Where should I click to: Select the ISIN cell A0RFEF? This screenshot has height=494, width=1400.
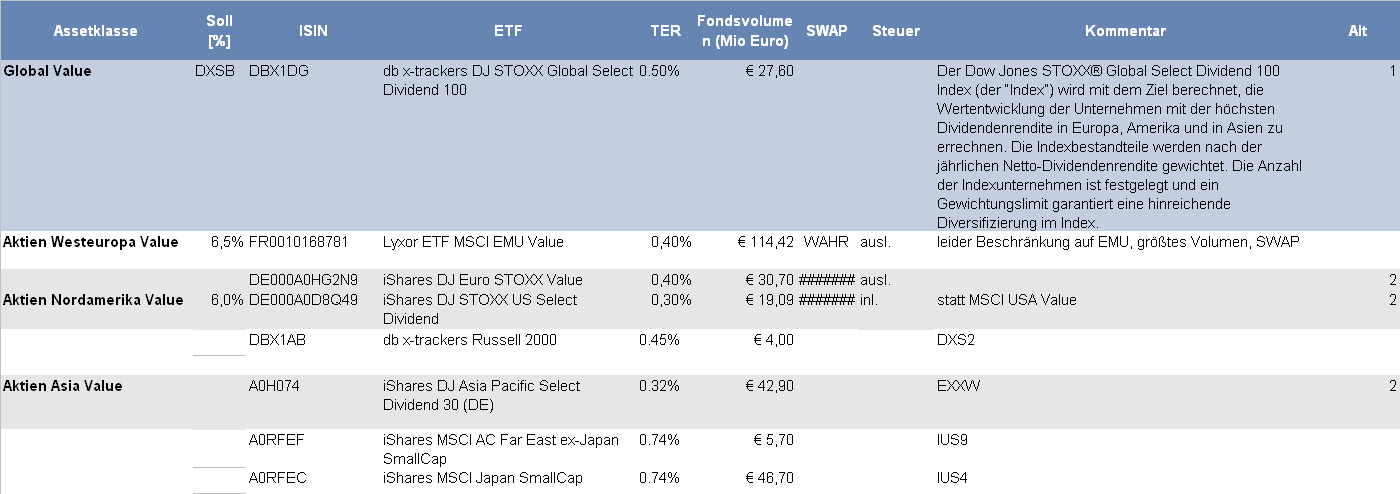point(277,440)
